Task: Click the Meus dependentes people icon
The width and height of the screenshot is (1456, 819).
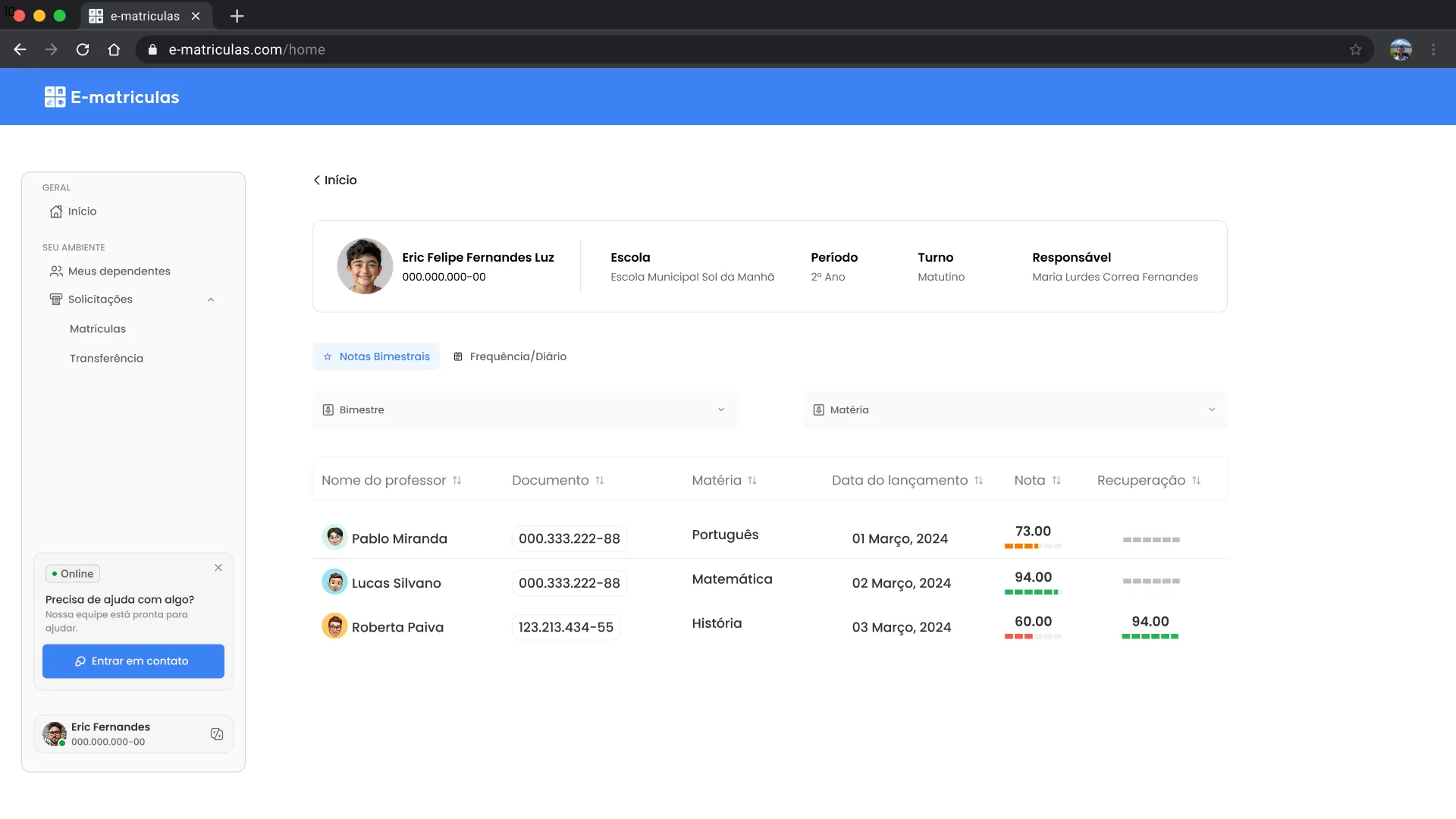Action: pyautogui.click(x=56, y=271)
